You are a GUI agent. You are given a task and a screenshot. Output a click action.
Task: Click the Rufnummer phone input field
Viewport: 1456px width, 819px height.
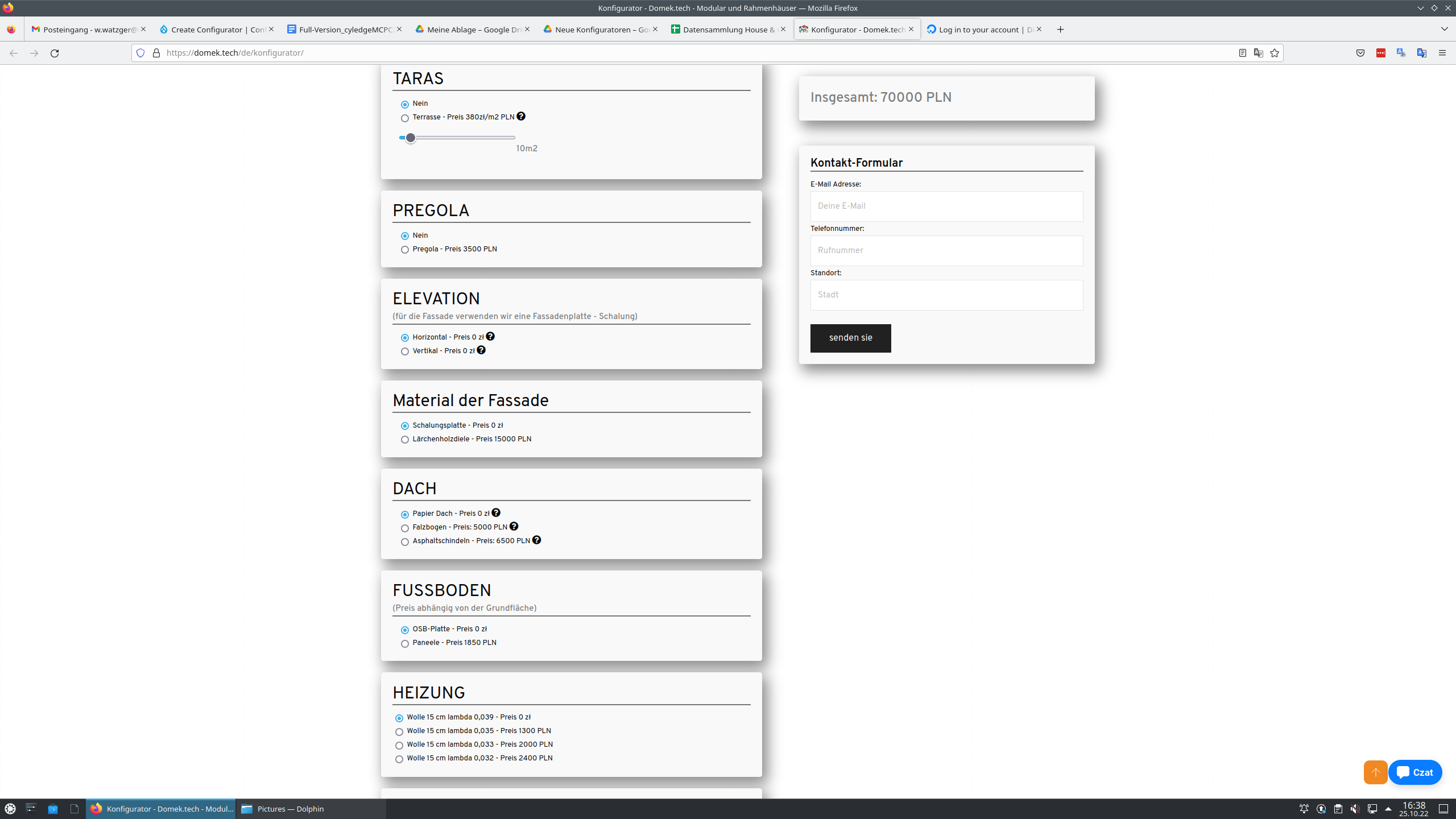(x=946, y=250)
